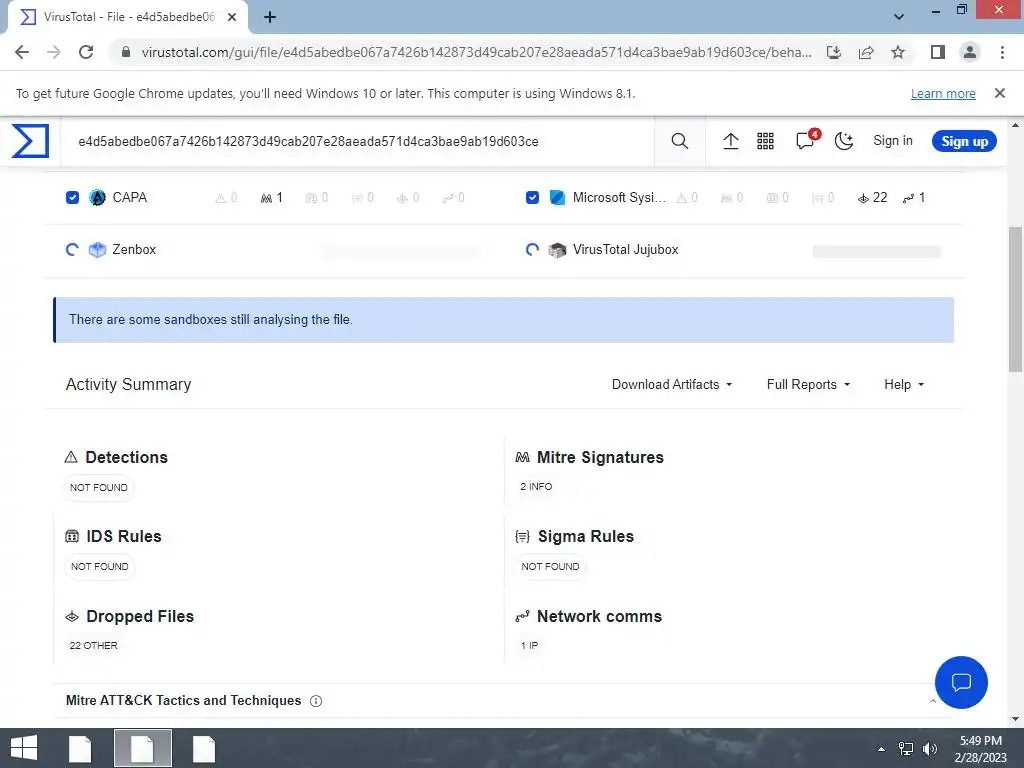The image size is (1024, 768).
Task: Click the hash search input field
Action: 358,141
